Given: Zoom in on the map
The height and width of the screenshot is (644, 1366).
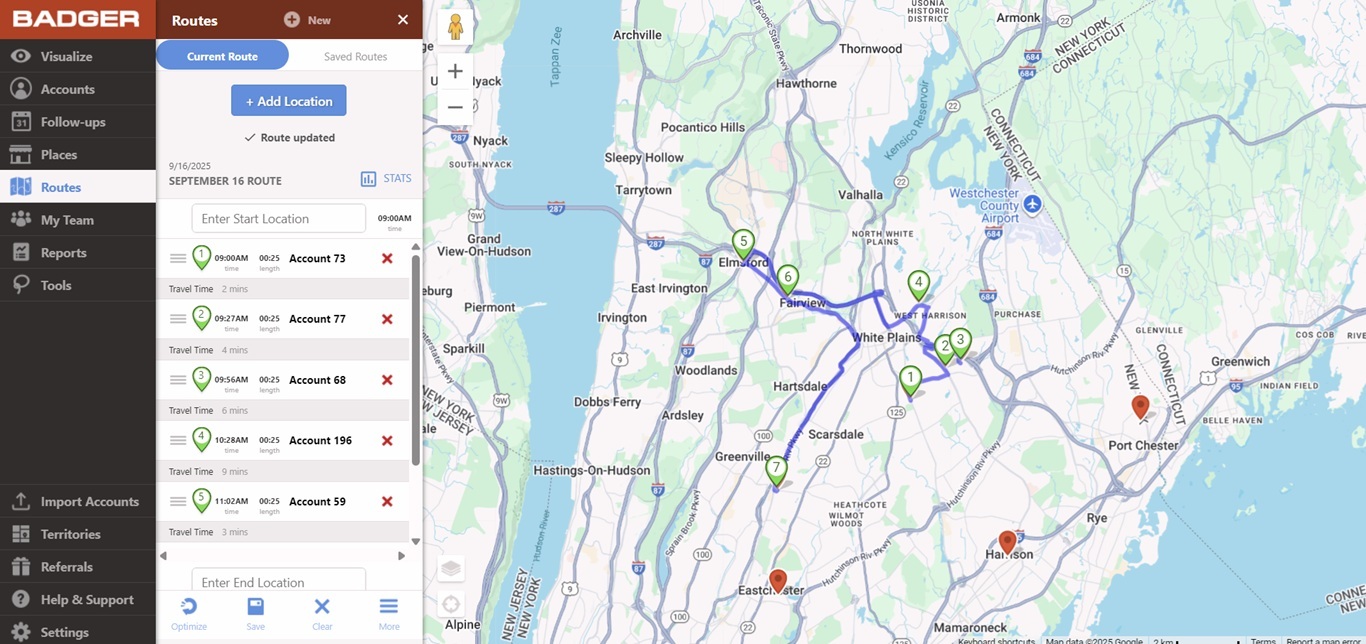Looking at the screenshot, I should pos(455,71).
